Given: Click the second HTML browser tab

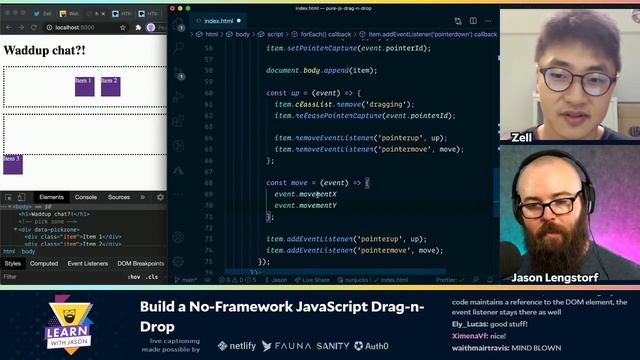Looking at the screenshot, I should [147, 13].
